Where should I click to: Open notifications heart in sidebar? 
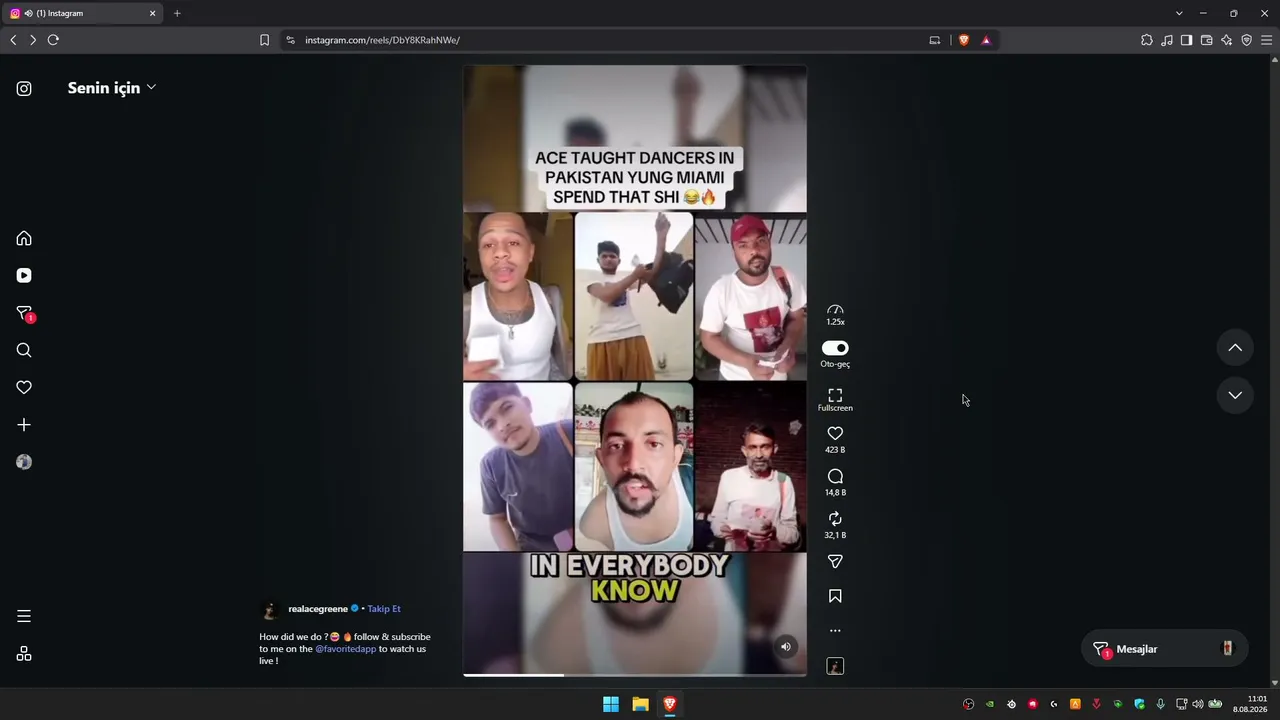coord(24,387)
